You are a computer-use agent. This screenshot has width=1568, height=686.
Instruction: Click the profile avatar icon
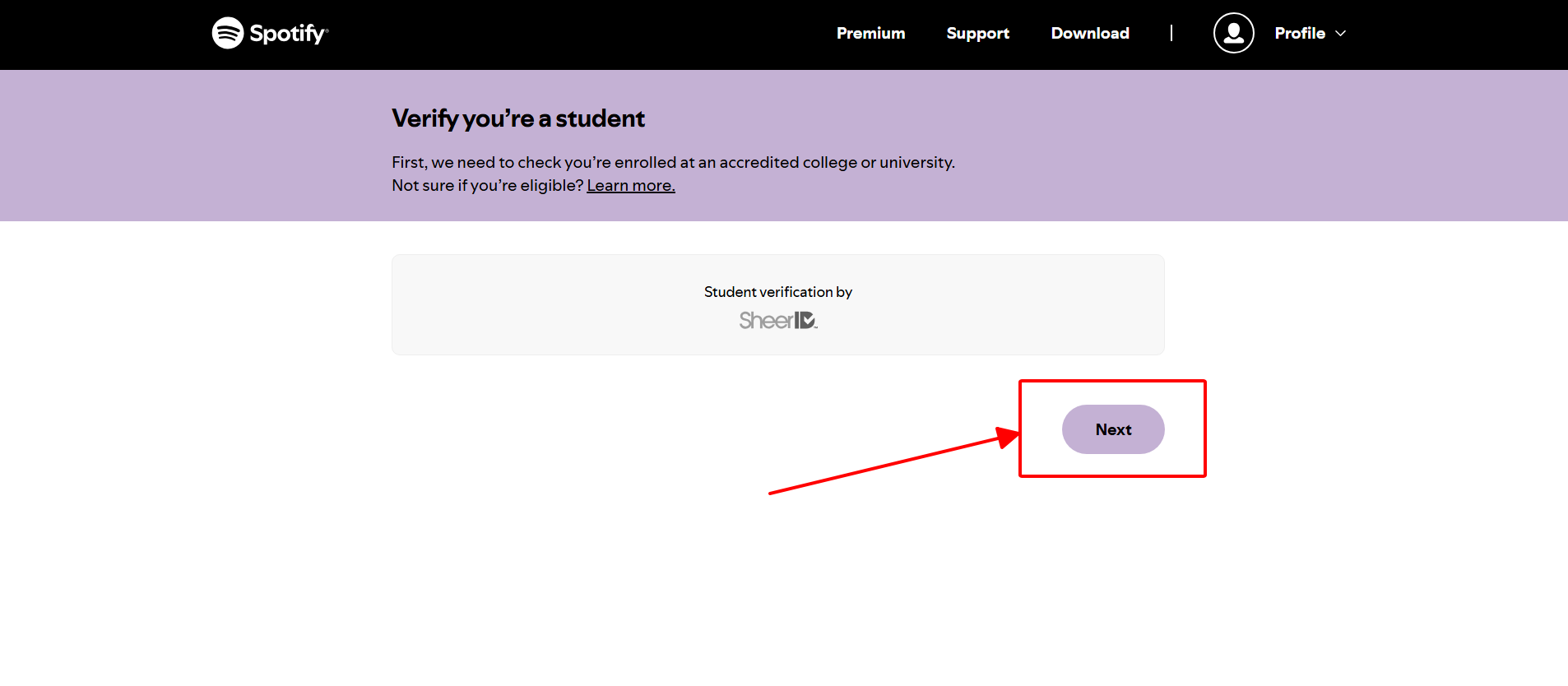(1233, 33)
